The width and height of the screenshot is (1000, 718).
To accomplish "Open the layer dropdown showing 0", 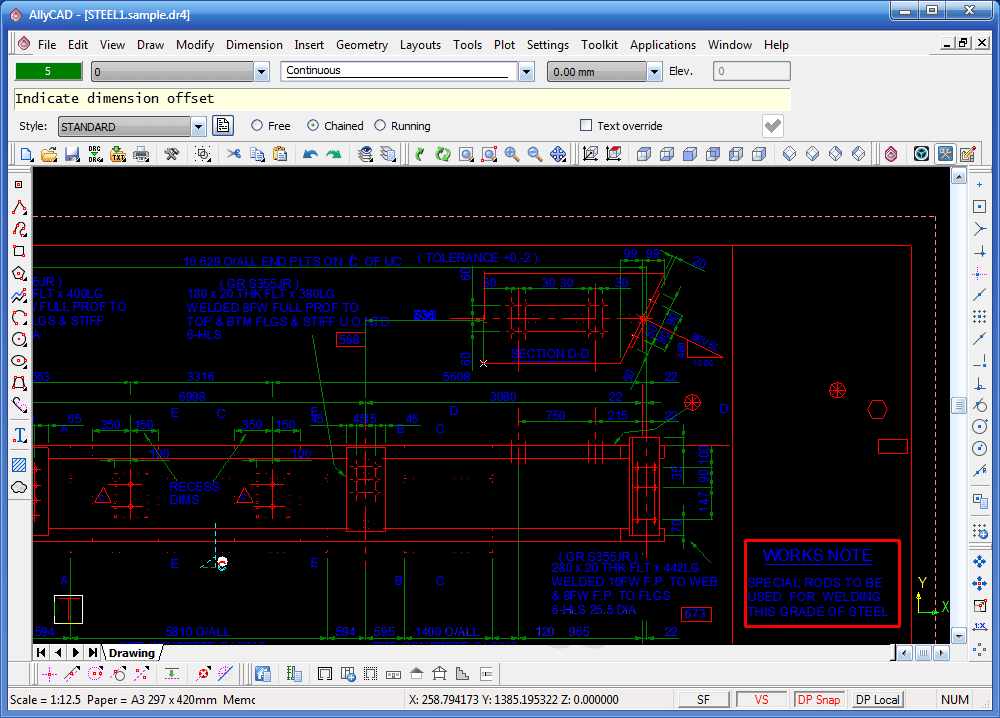I will coord(261,71).
